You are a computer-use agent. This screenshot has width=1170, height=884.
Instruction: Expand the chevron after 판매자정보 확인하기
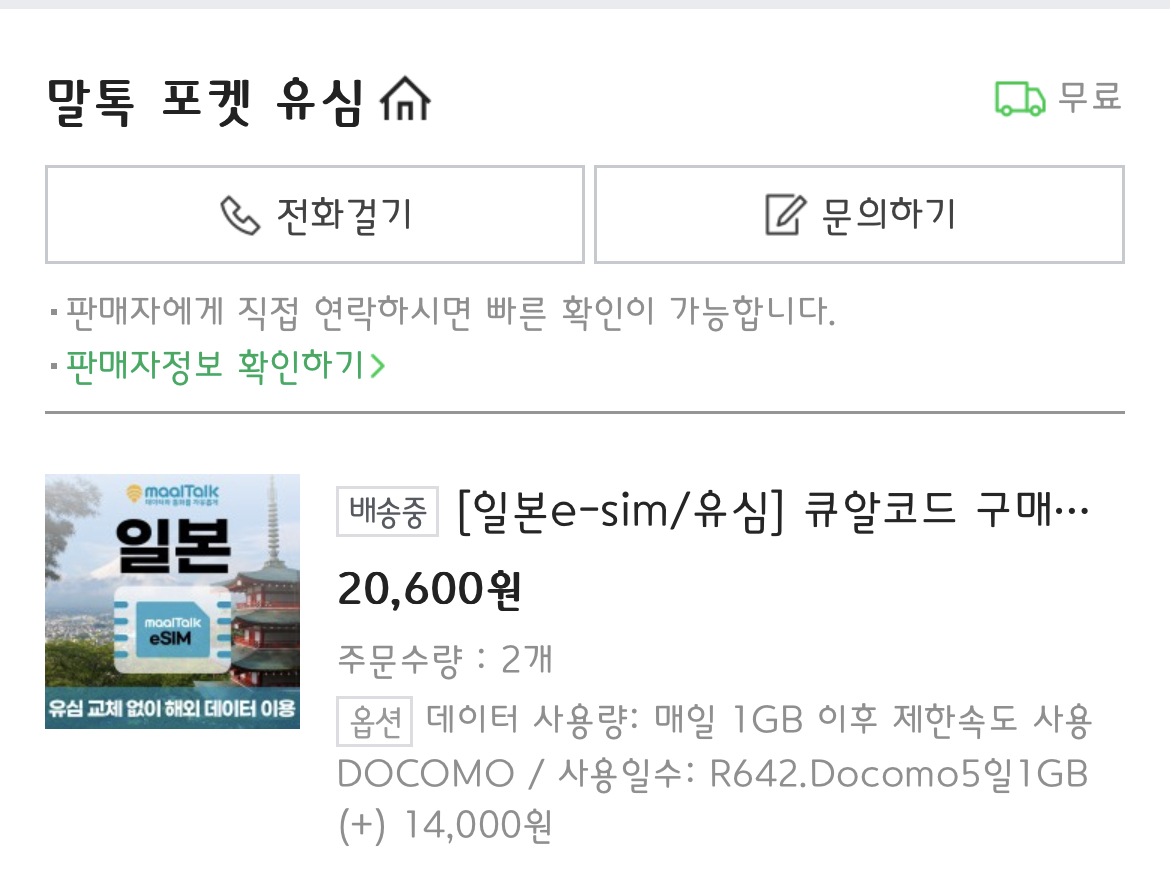click(378, 366)
